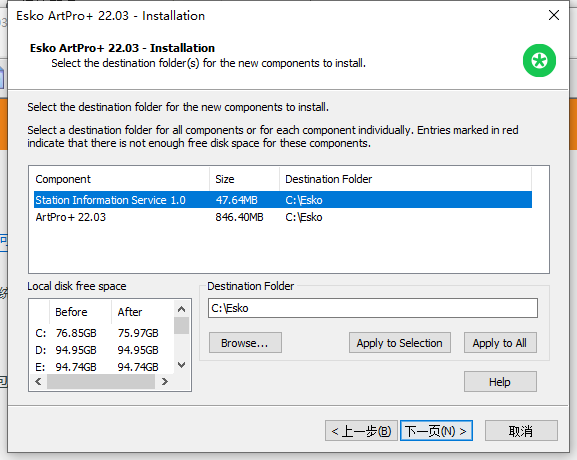Click the Apply to All button
Screen dimensions: 577x460
[x=500, y=343]
